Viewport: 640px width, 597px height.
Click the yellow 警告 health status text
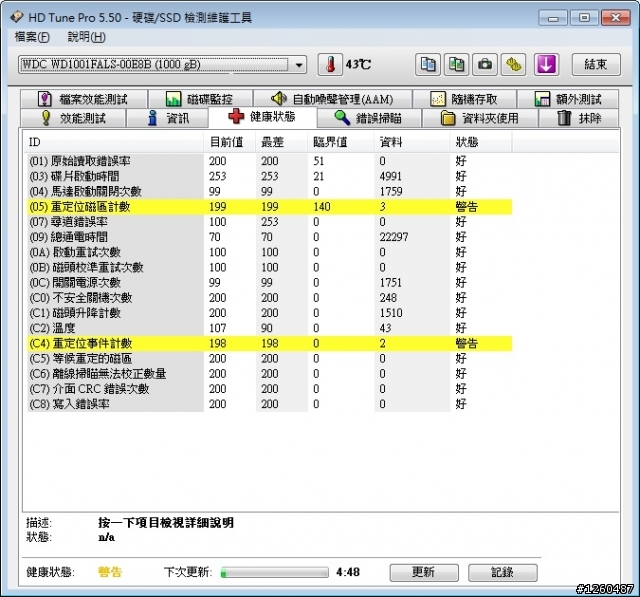110,572
